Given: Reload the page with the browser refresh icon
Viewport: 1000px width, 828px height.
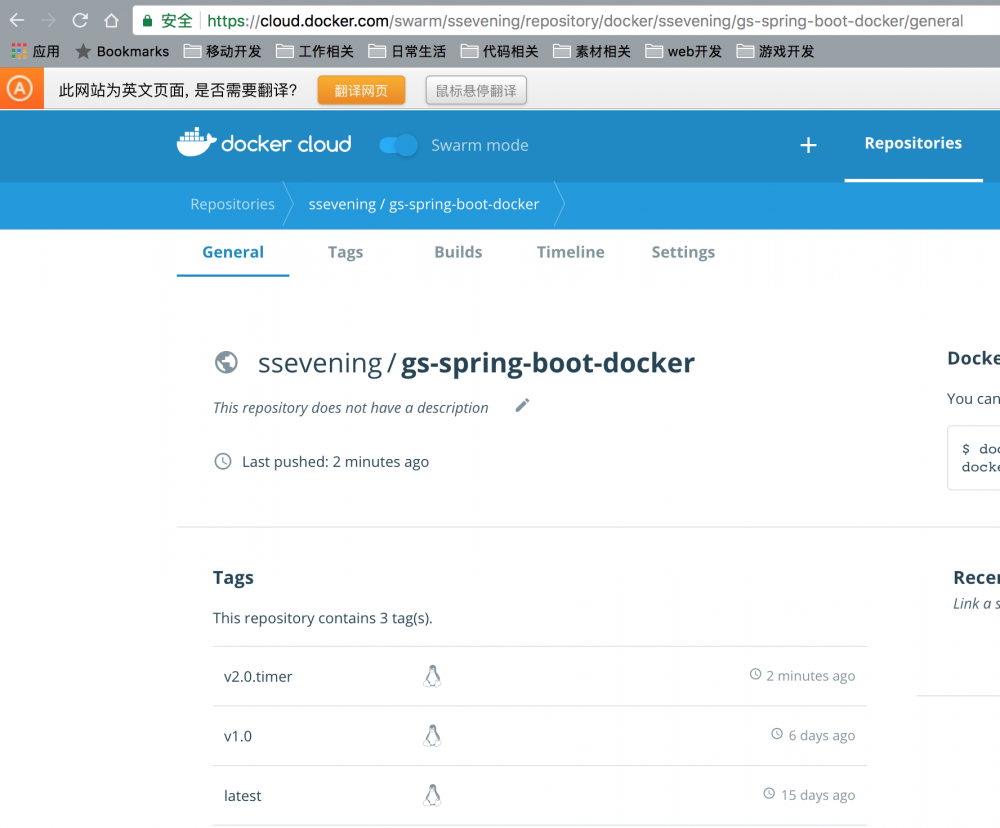Looking at the screenshot, I should pos(80,19).
